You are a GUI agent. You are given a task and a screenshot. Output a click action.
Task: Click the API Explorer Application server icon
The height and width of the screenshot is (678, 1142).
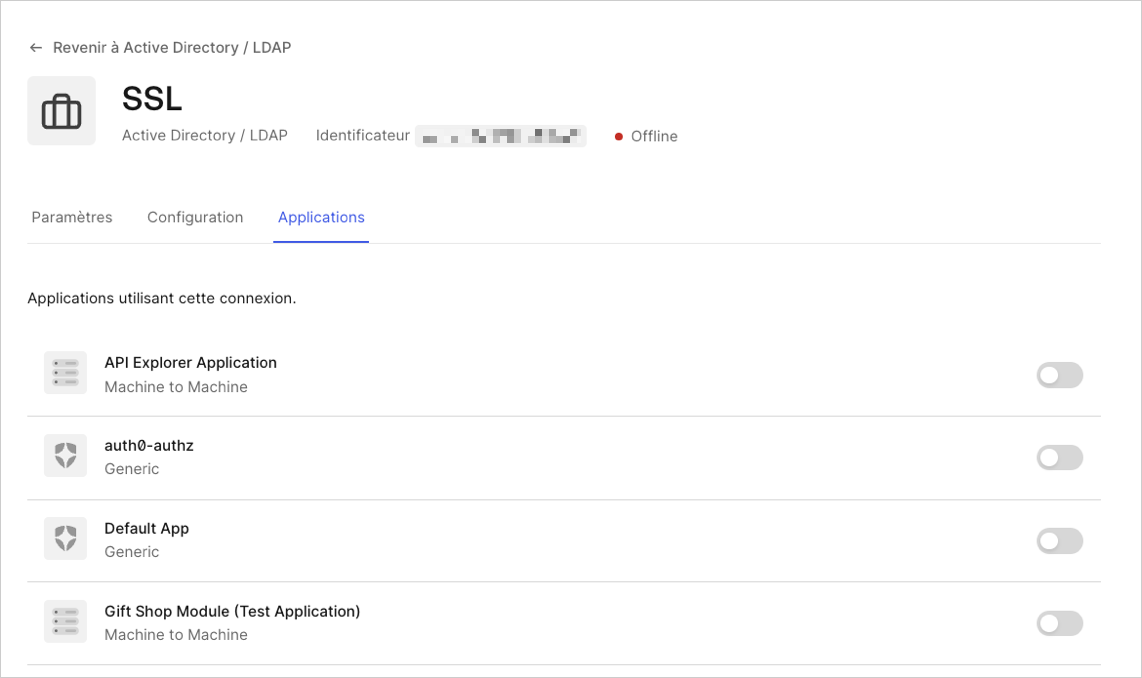(x=64, y=372)
